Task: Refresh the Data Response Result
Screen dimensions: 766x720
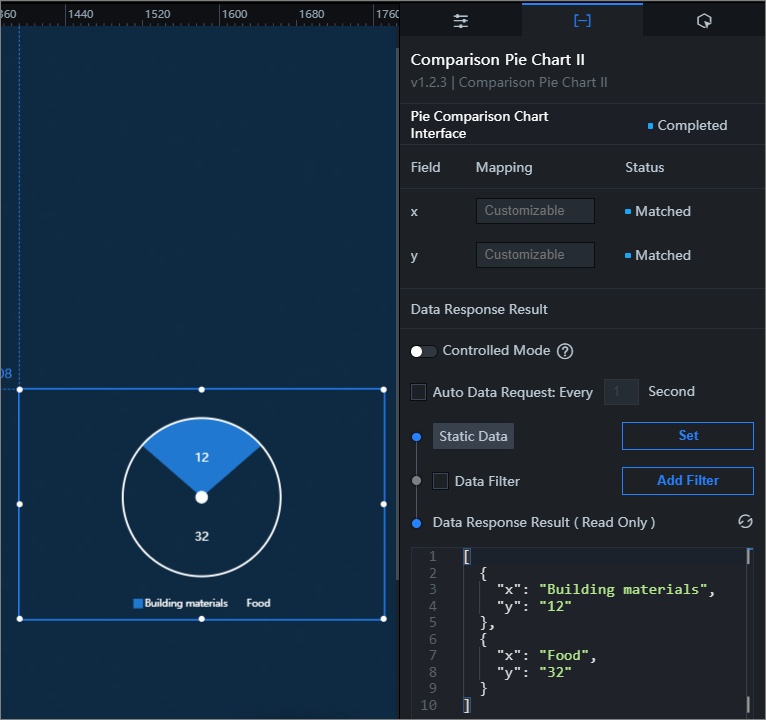Action: point(744,522)
